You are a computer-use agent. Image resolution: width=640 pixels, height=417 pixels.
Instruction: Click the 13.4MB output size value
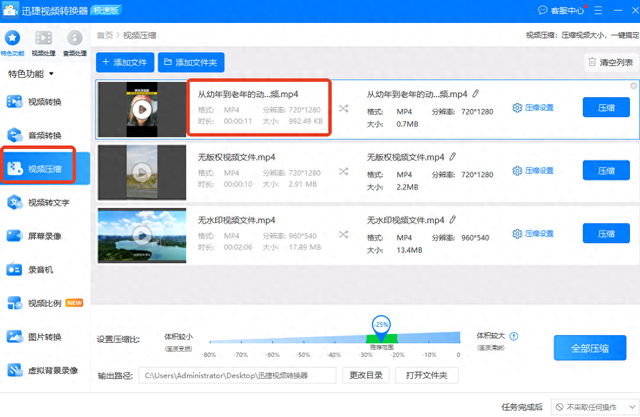tap(409, 250)
